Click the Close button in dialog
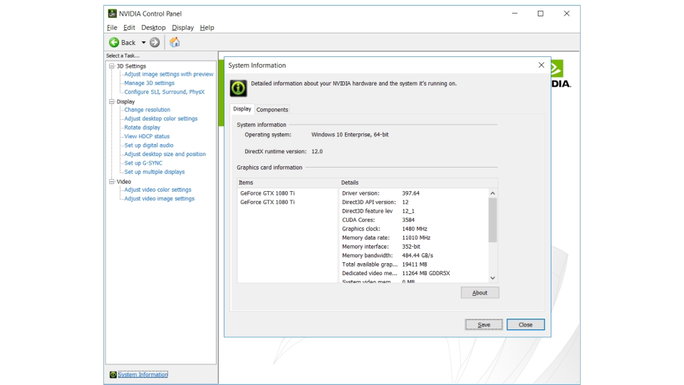 (525, 324)
